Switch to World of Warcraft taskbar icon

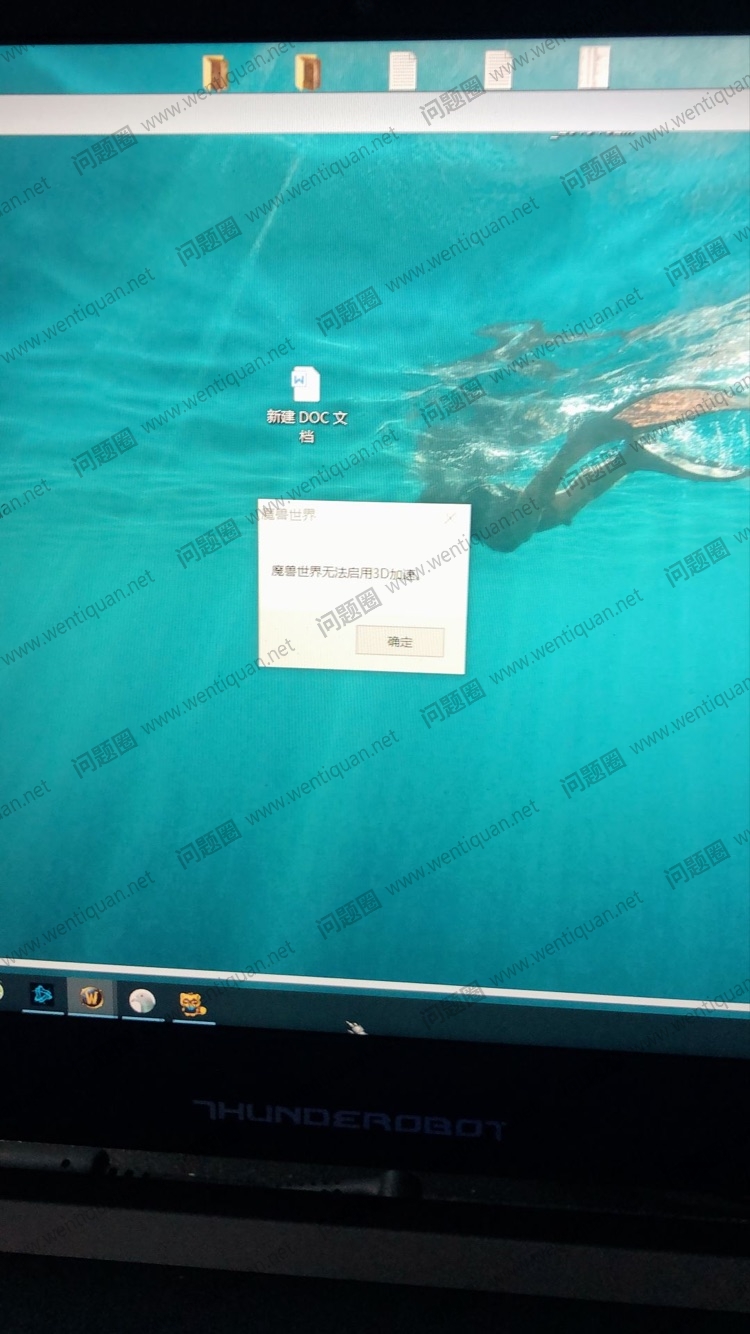pos(92,997)
